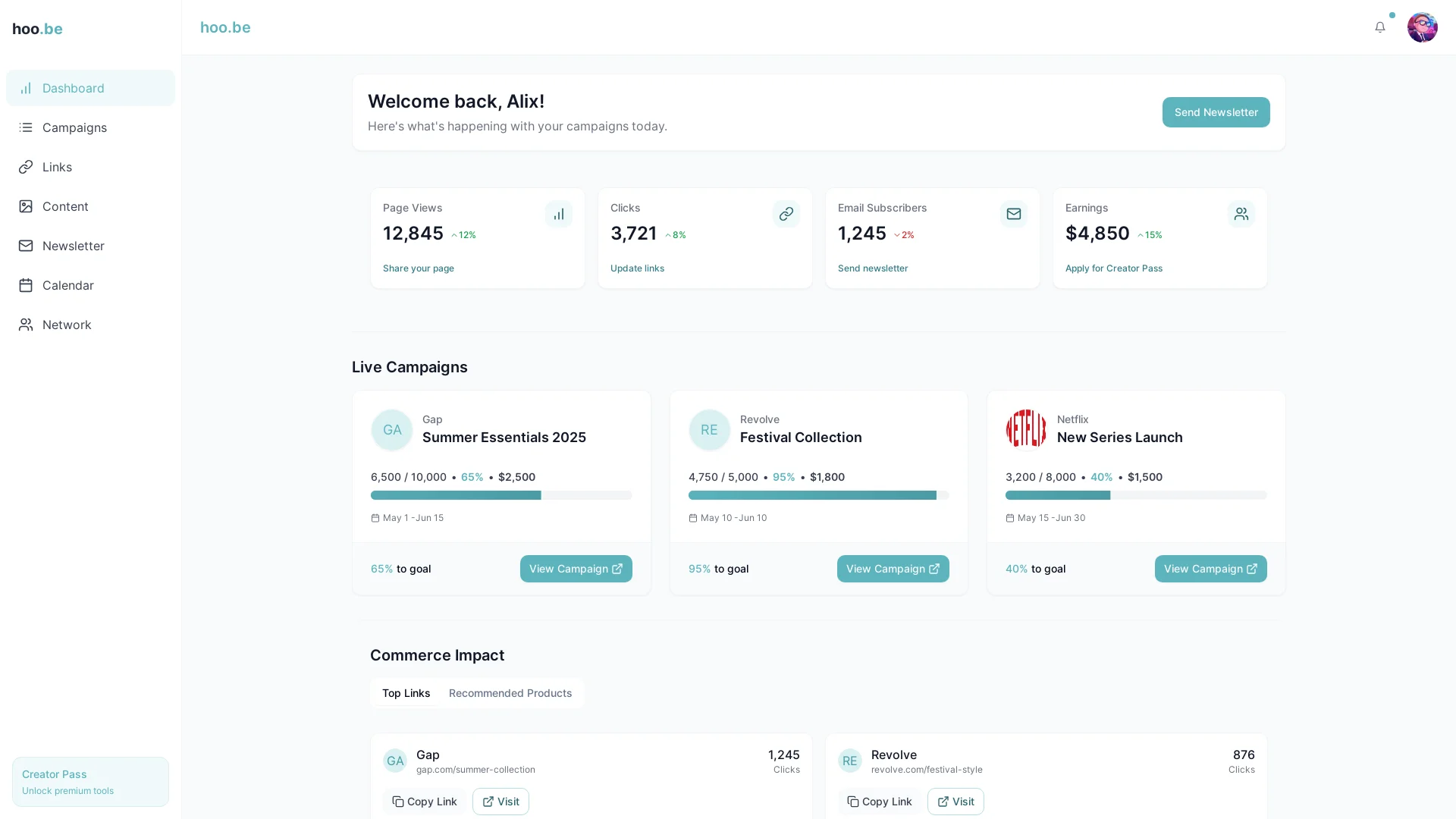Select the Top Links tab
Viewport: 1456px width, 819px height.
click(406, 693)
